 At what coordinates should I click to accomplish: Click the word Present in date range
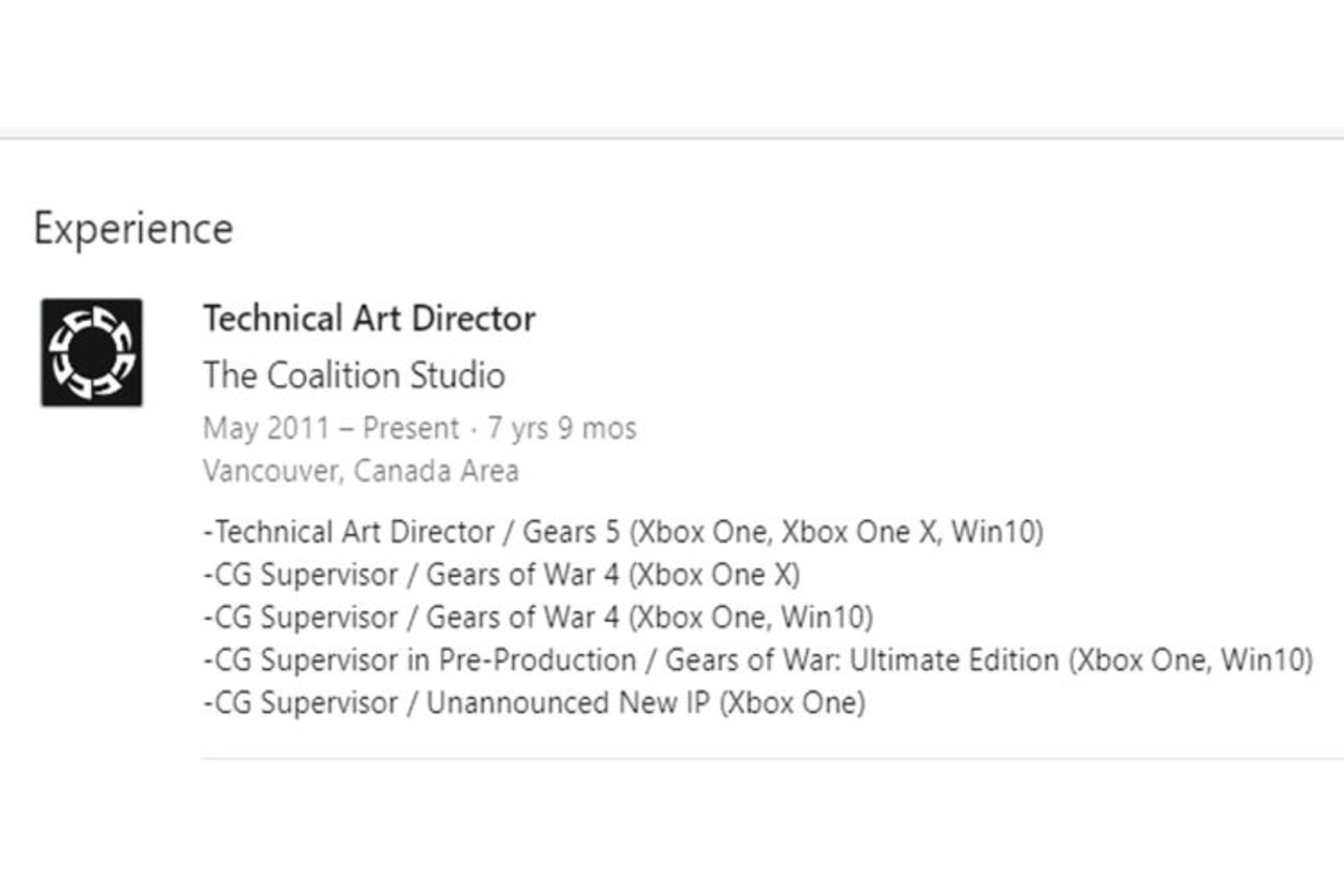coord(411,428)
